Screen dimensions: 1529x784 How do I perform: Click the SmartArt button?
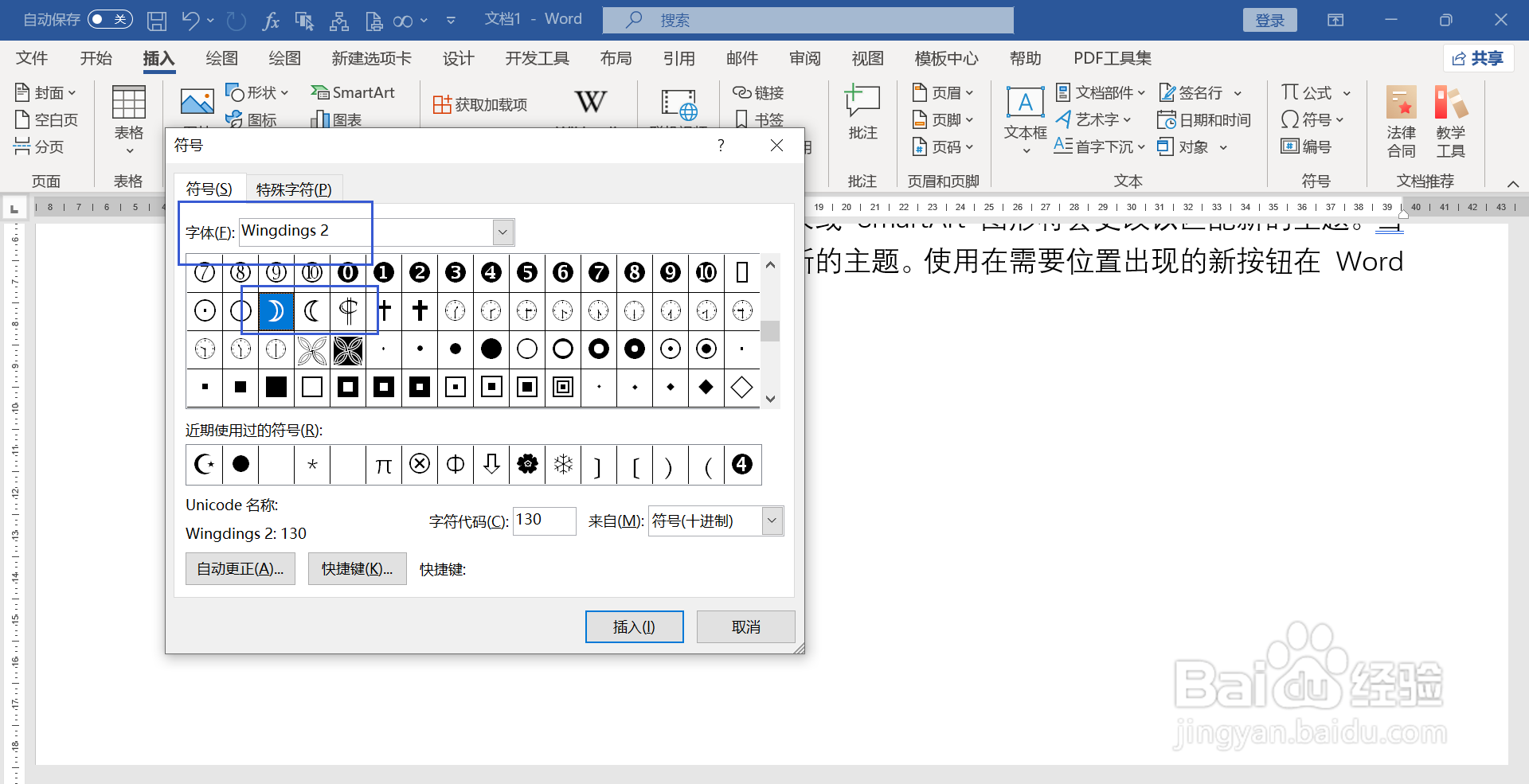[x=353, y=92]
